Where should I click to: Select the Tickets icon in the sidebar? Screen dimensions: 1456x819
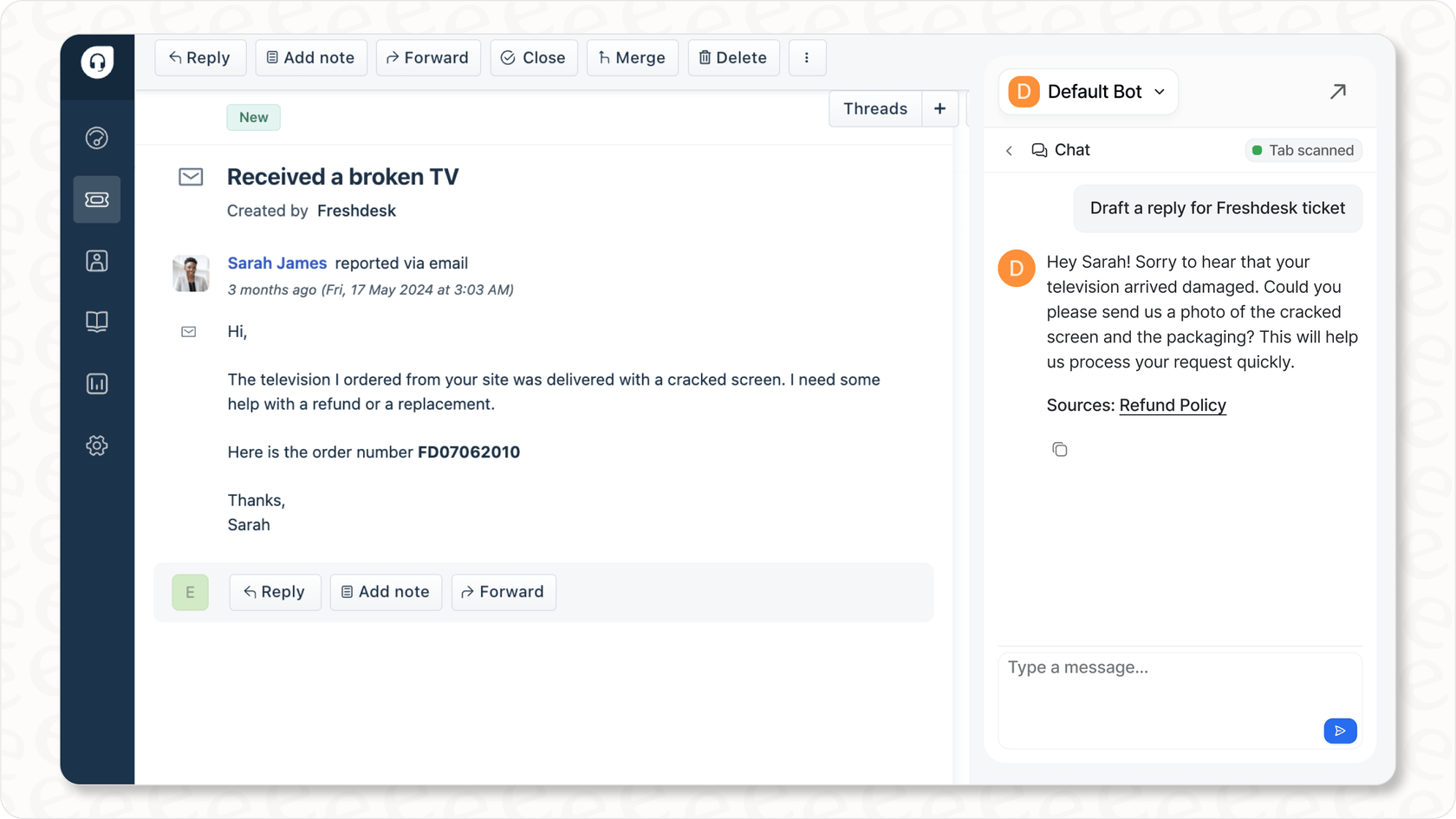[x=96, y=199]
